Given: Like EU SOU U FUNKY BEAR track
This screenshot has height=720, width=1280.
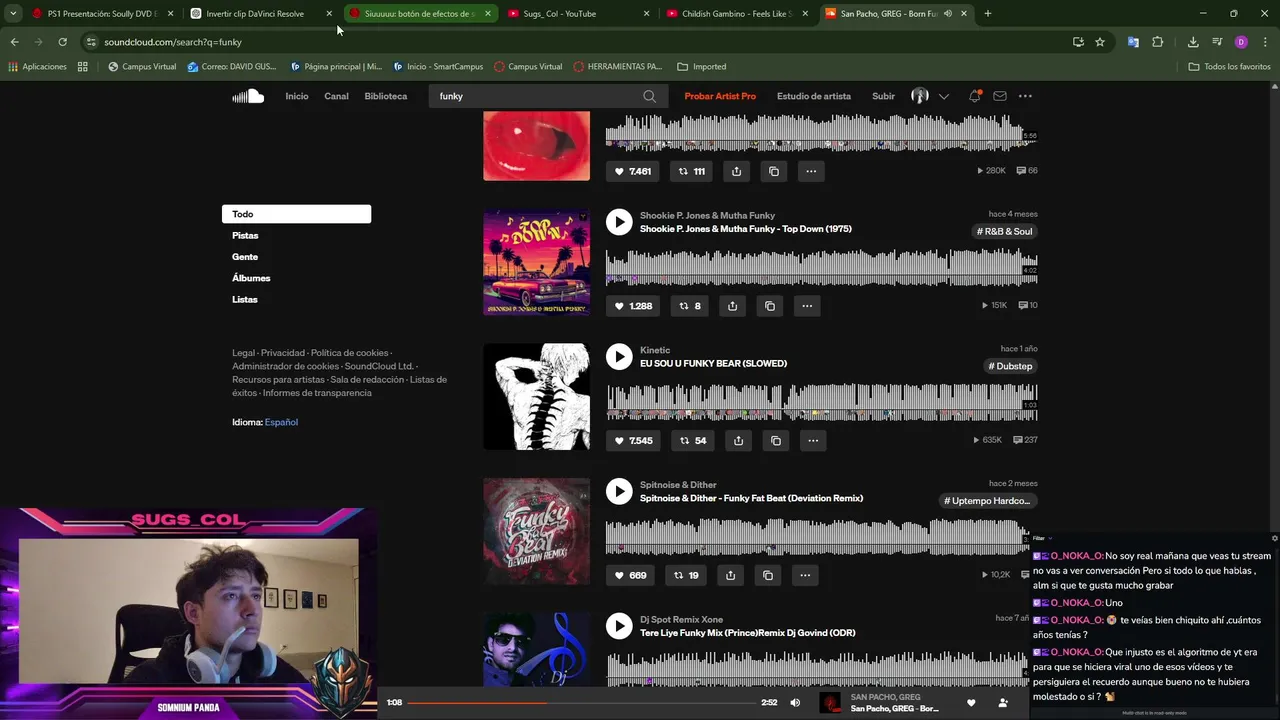Looking at the screenshot, I should pyautogui.click(x=633, y=440).
